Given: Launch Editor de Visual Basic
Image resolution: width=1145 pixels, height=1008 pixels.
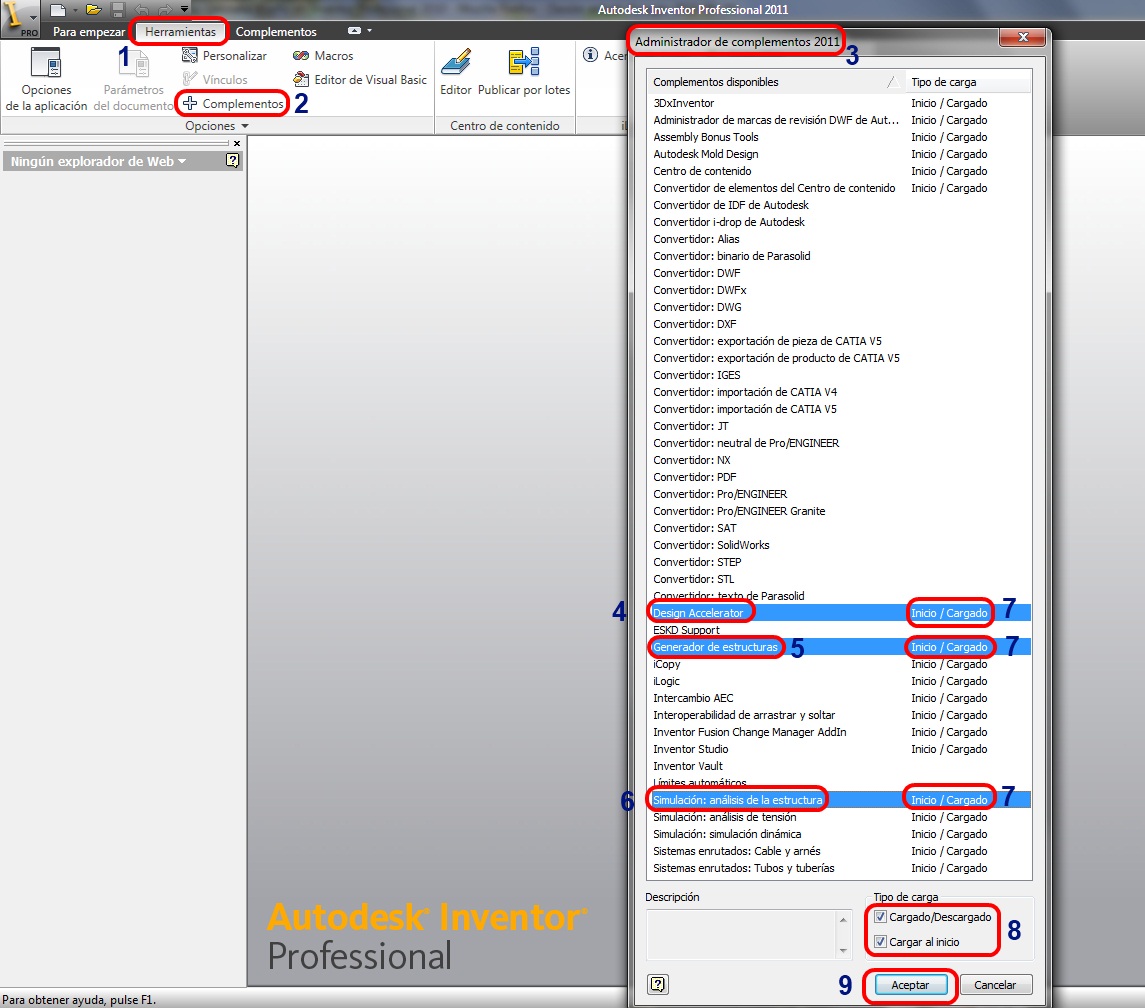Looking at the screenshot, I should pos(359,80).
